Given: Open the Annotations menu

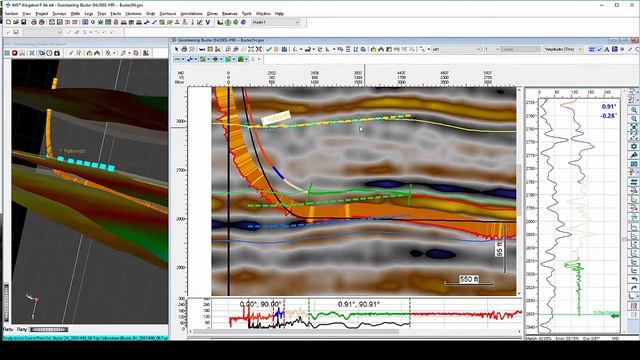Looking at the screenshot, I should [191, 13].
